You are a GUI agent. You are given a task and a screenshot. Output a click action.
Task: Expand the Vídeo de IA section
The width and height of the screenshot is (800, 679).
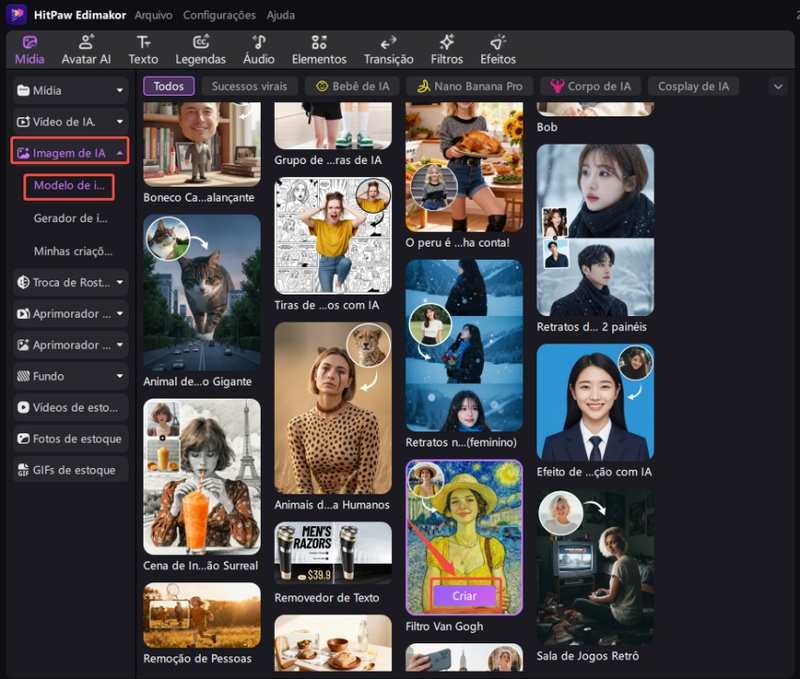point(70,122)
